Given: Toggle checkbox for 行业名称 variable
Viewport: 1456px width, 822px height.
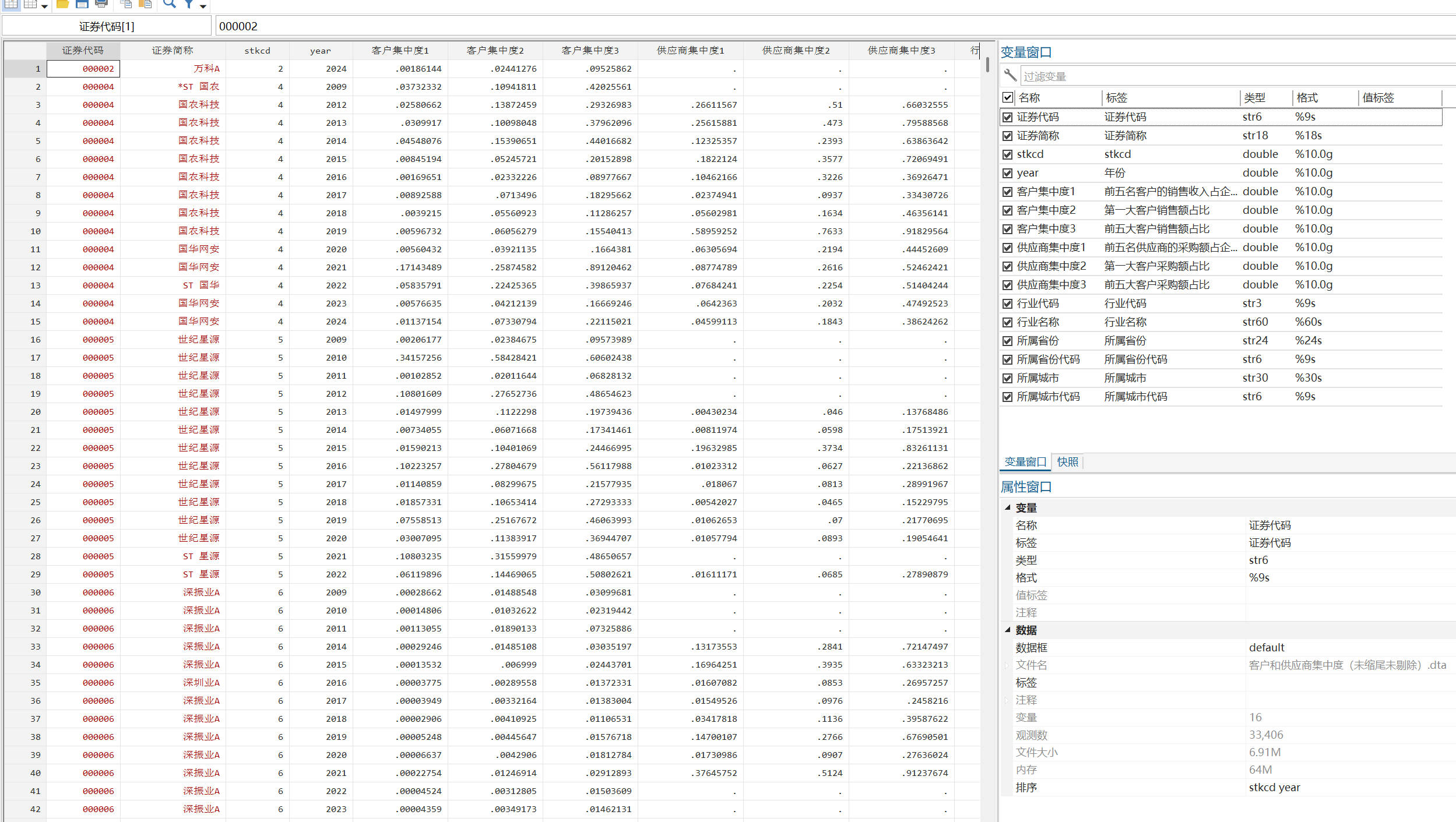Looking at the screenshot, I should (x=1007, y=322).
